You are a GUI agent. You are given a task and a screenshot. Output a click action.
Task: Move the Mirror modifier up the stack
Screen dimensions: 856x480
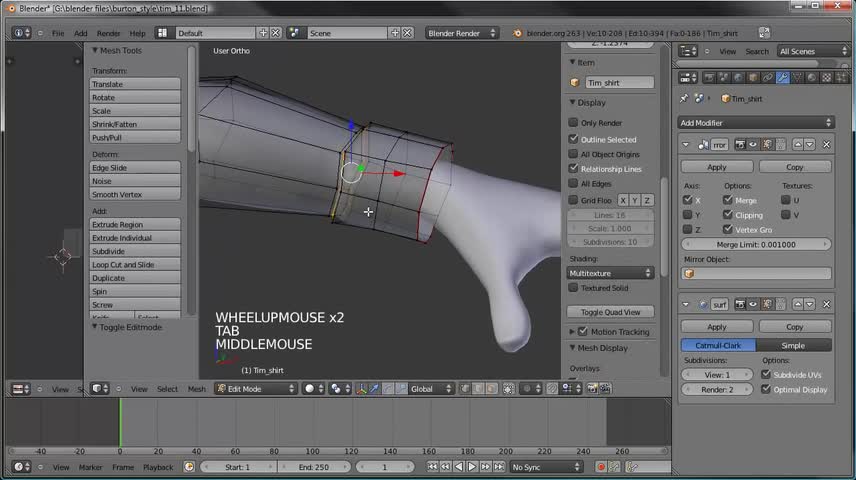798,145
